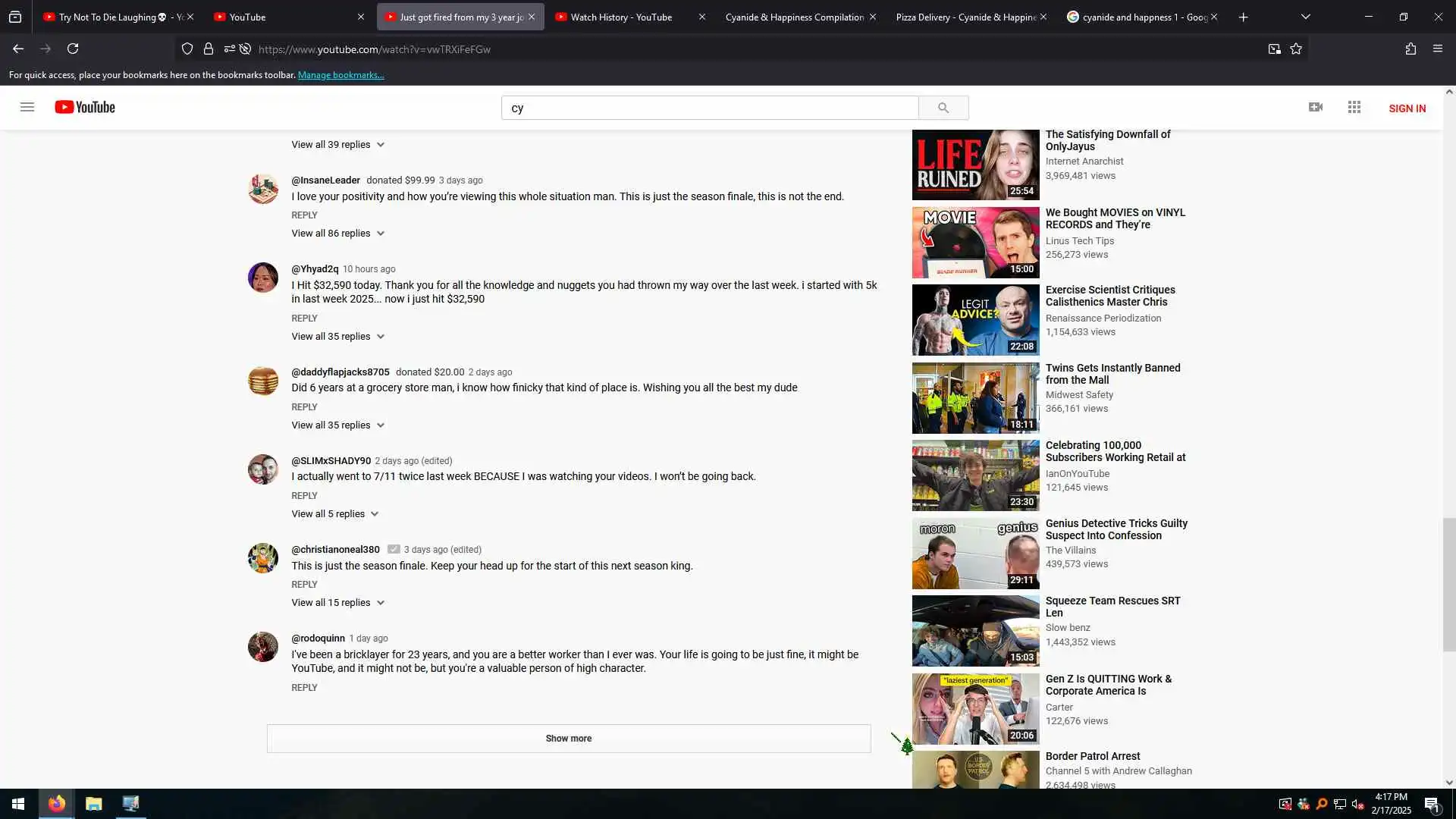1456x819 pixels.
Task: Open the create video camera icon
Action: [x=1316, y=107]
